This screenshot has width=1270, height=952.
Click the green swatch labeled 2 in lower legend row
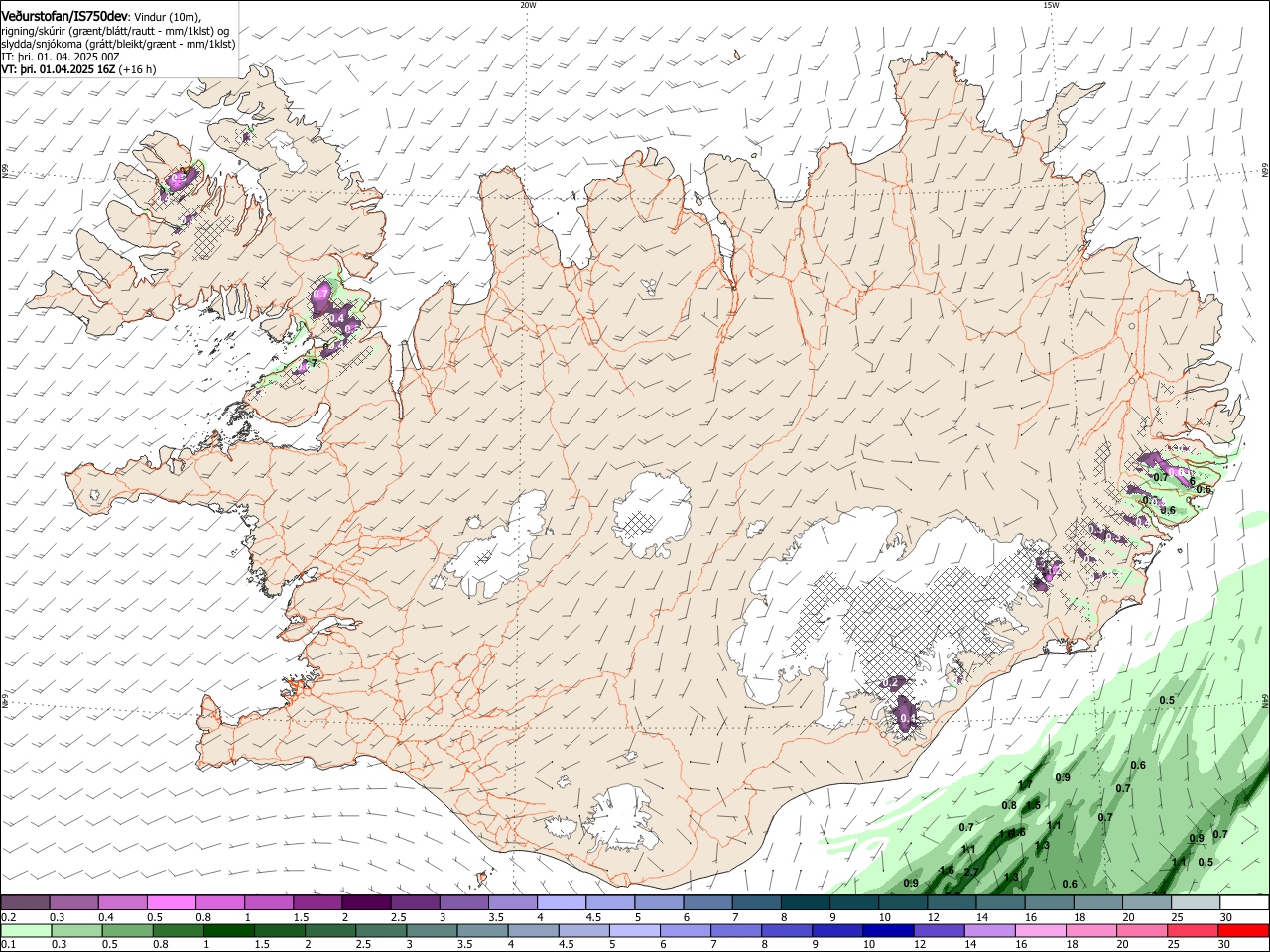(330, 930)
